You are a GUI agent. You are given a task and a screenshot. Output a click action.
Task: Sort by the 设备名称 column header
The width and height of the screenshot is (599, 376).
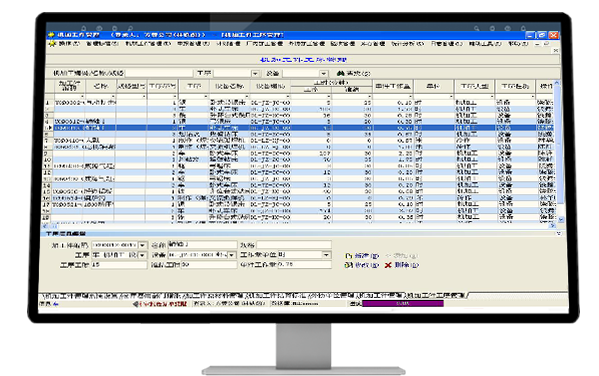(x=229, y=86)
